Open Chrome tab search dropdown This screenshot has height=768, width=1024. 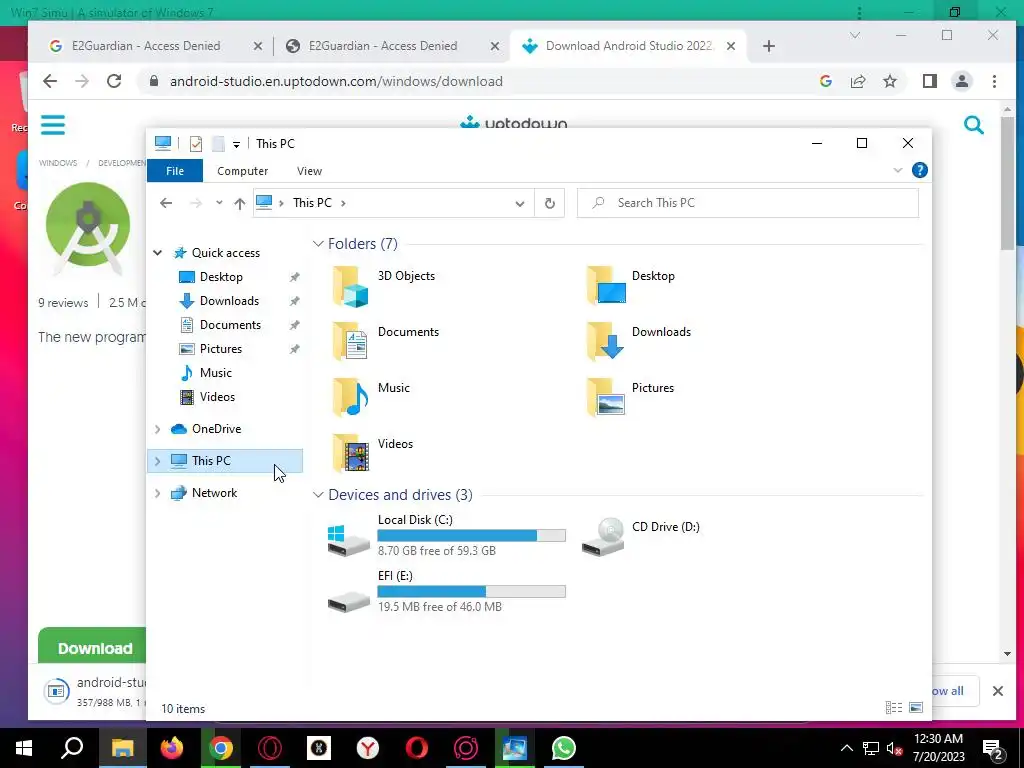pos(855,35)
